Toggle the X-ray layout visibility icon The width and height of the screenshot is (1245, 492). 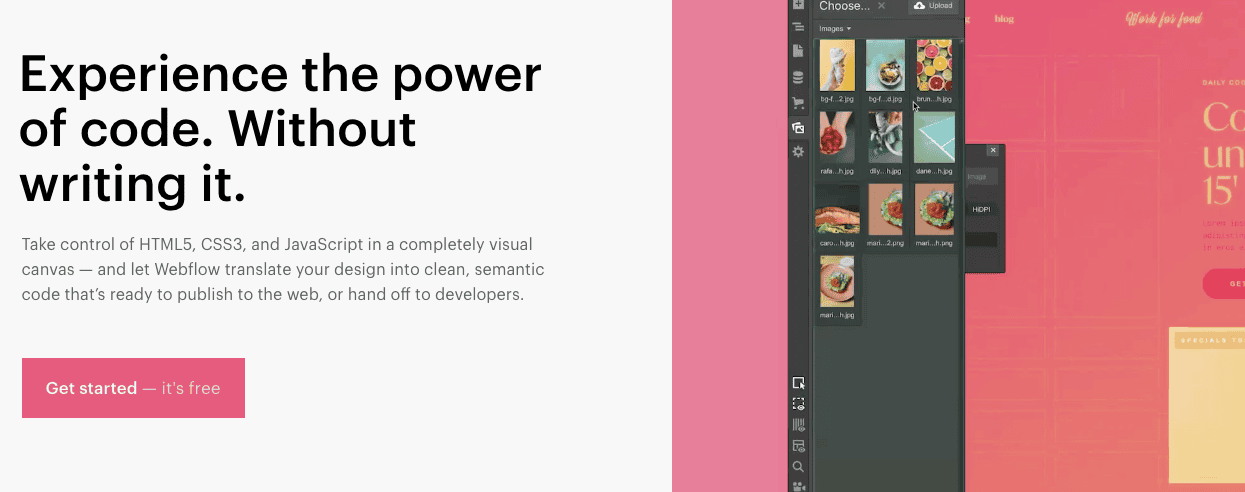pos(798,446)
